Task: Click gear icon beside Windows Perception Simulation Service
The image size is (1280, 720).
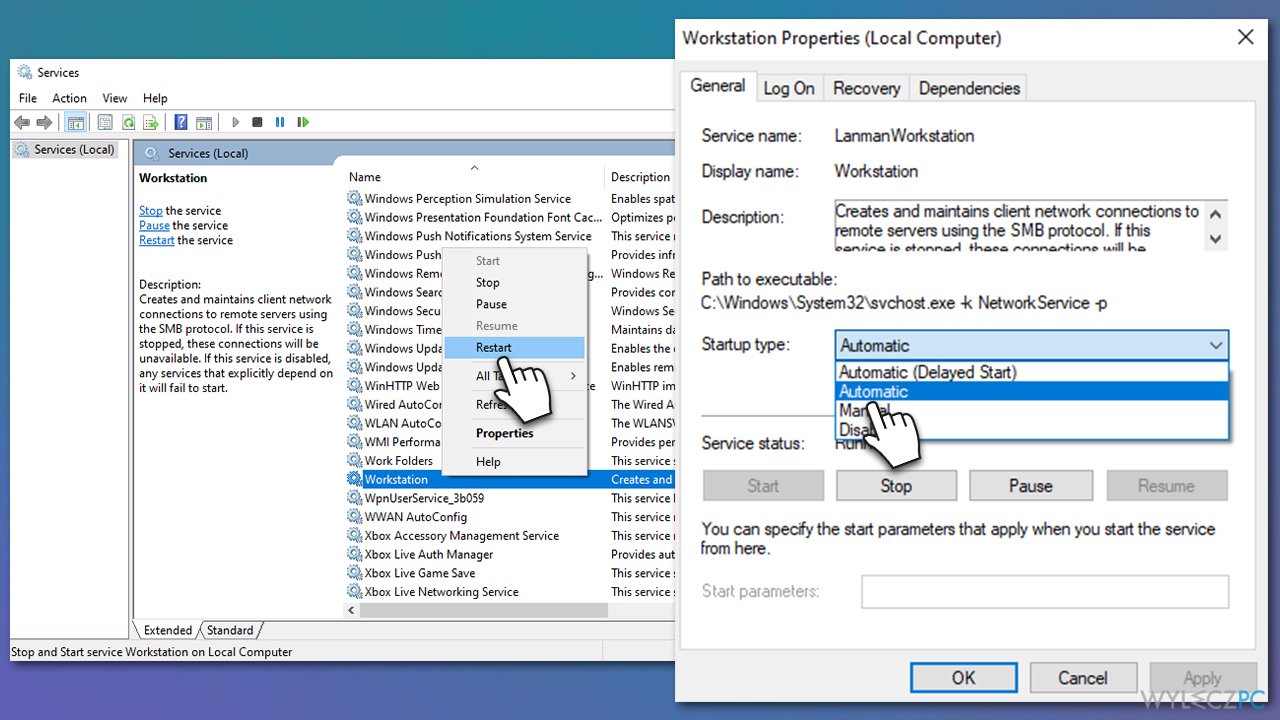Action: click(355, 198)
